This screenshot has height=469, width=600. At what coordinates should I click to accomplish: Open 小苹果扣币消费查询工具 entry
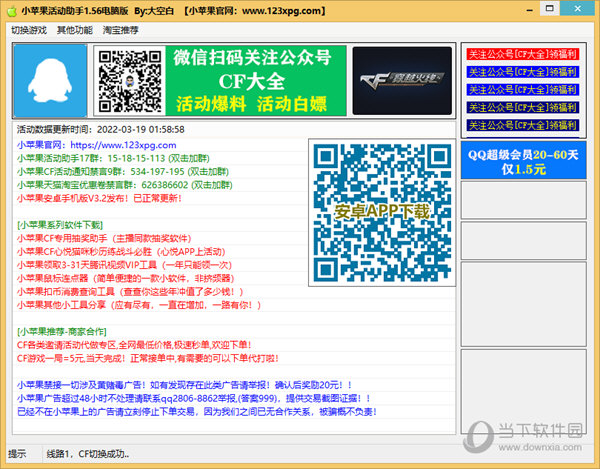click(x=130, y=292)
